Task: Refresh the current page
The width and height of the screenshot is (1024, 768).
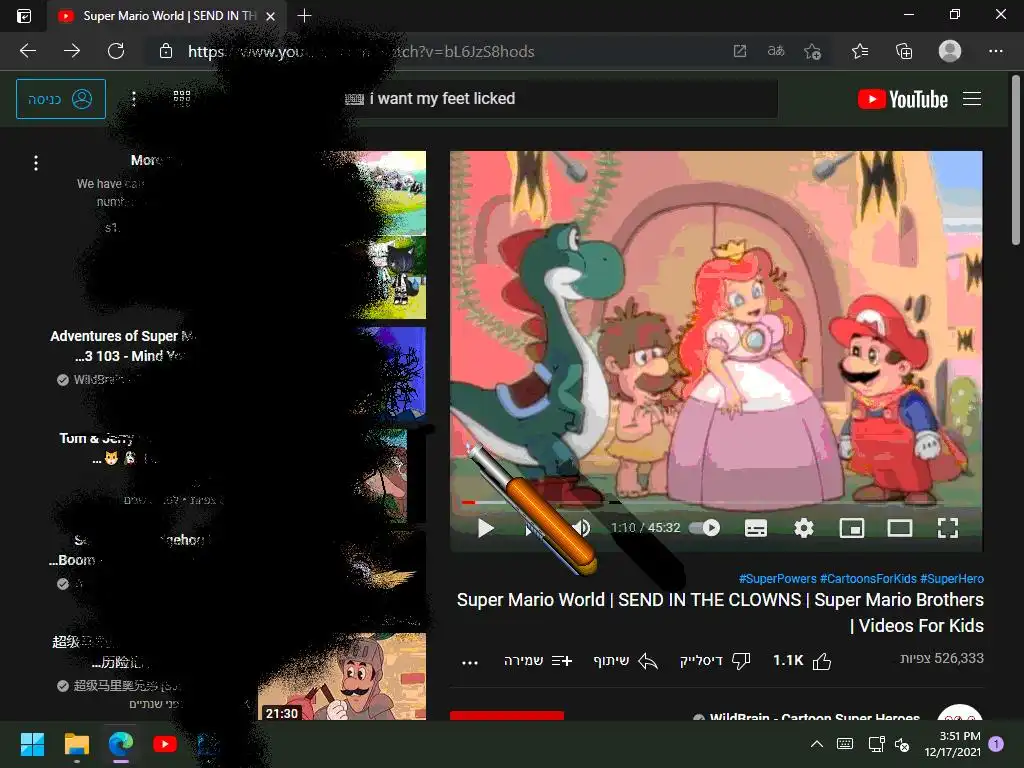Action: [116, 51]
